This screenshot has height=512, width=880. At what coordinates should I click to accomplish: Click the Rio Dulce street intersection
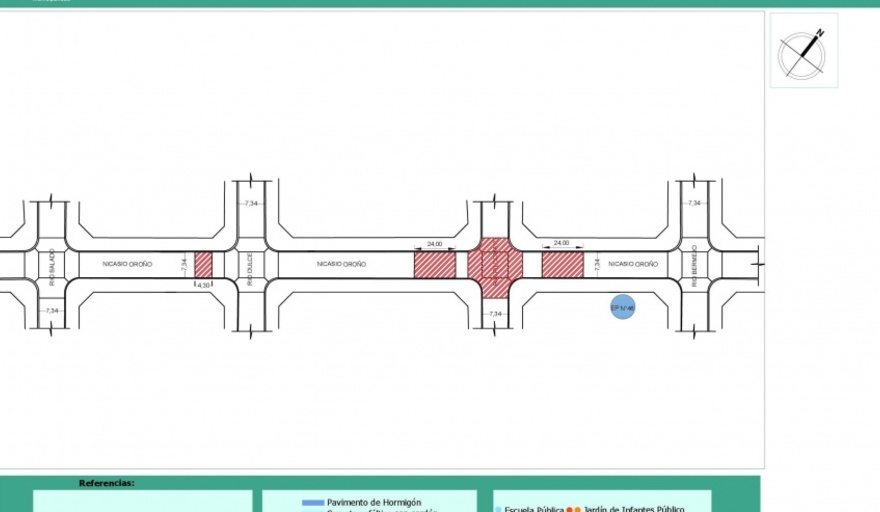click(251, 265)
